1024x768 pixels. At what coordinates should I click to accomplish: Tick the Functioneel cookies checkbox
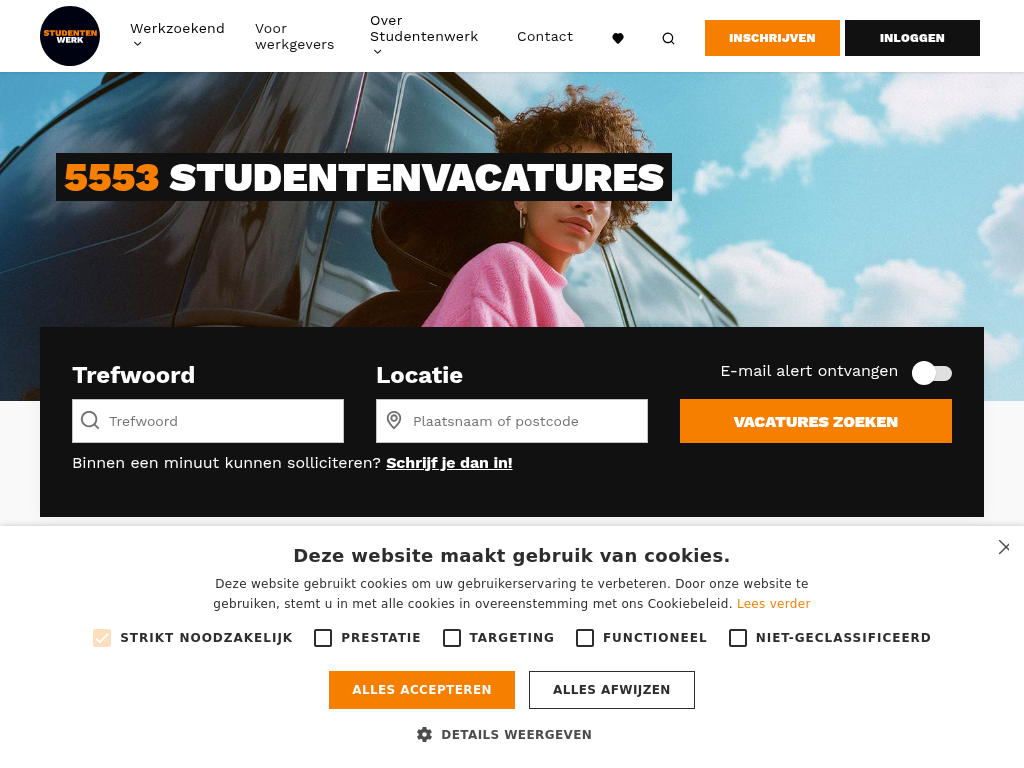(585, 638)
